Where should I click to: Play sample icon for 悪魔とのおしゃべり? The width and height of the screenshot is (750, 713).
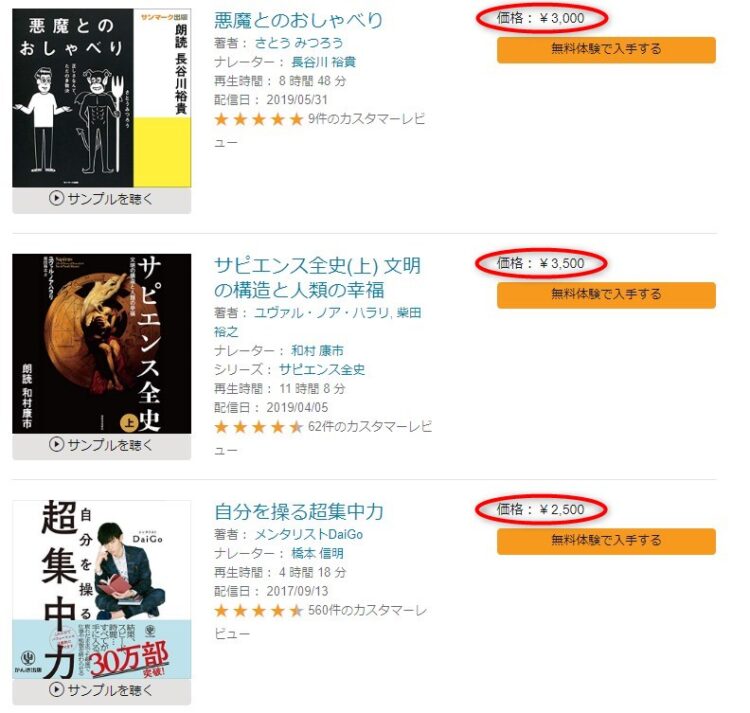pos(56,198)
